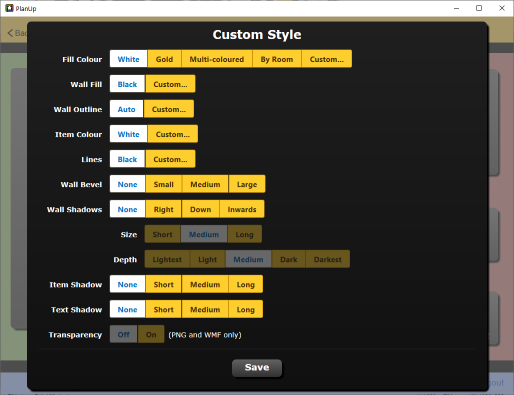Screen dimensions: 514x395
Task: Choose Long shadow Size
Action: coord(245,234)
